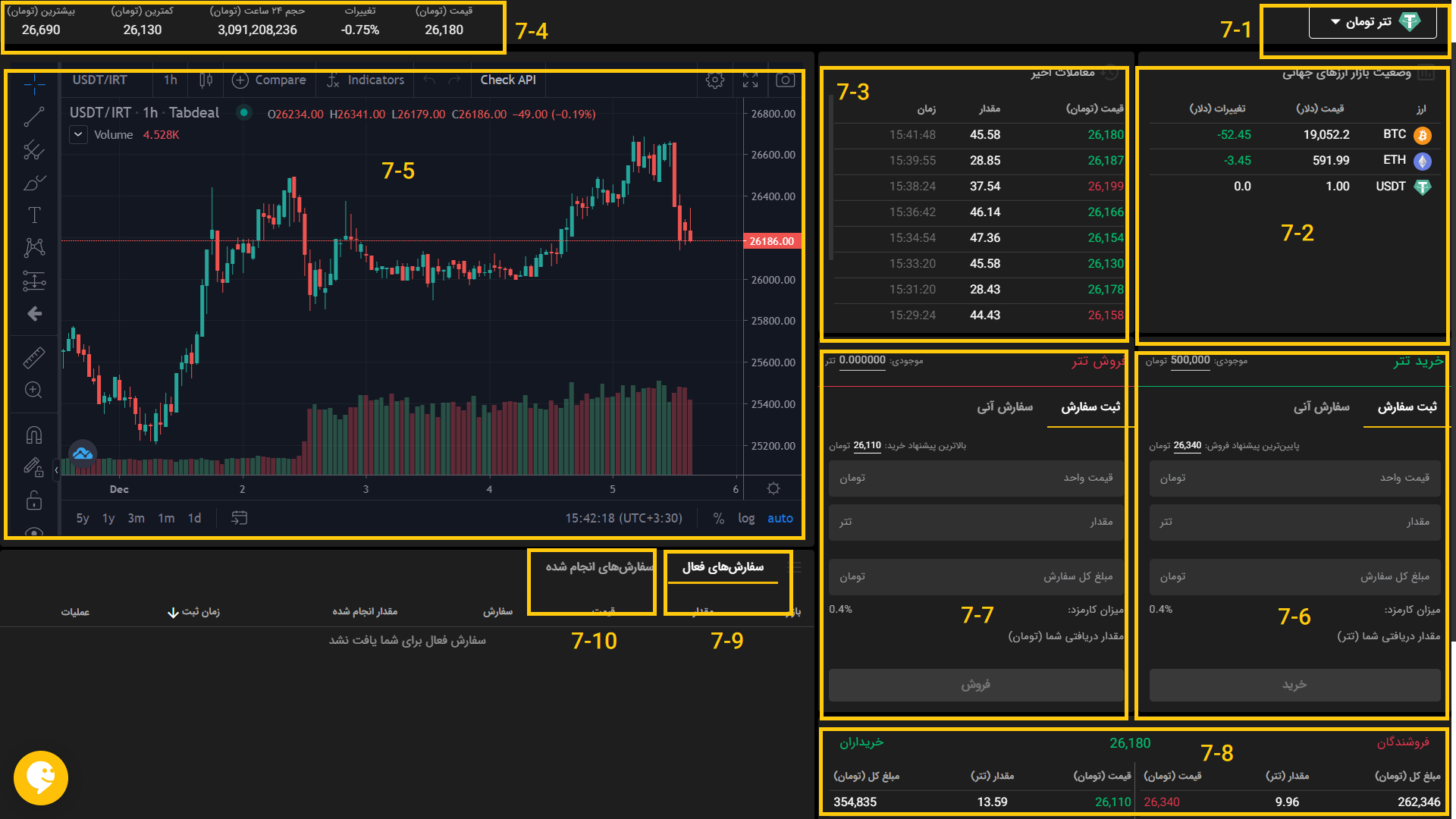Viewport: 1456px width, 819px height.
Task: Toggle the magnet mode icon
Action: click(34, 435)
